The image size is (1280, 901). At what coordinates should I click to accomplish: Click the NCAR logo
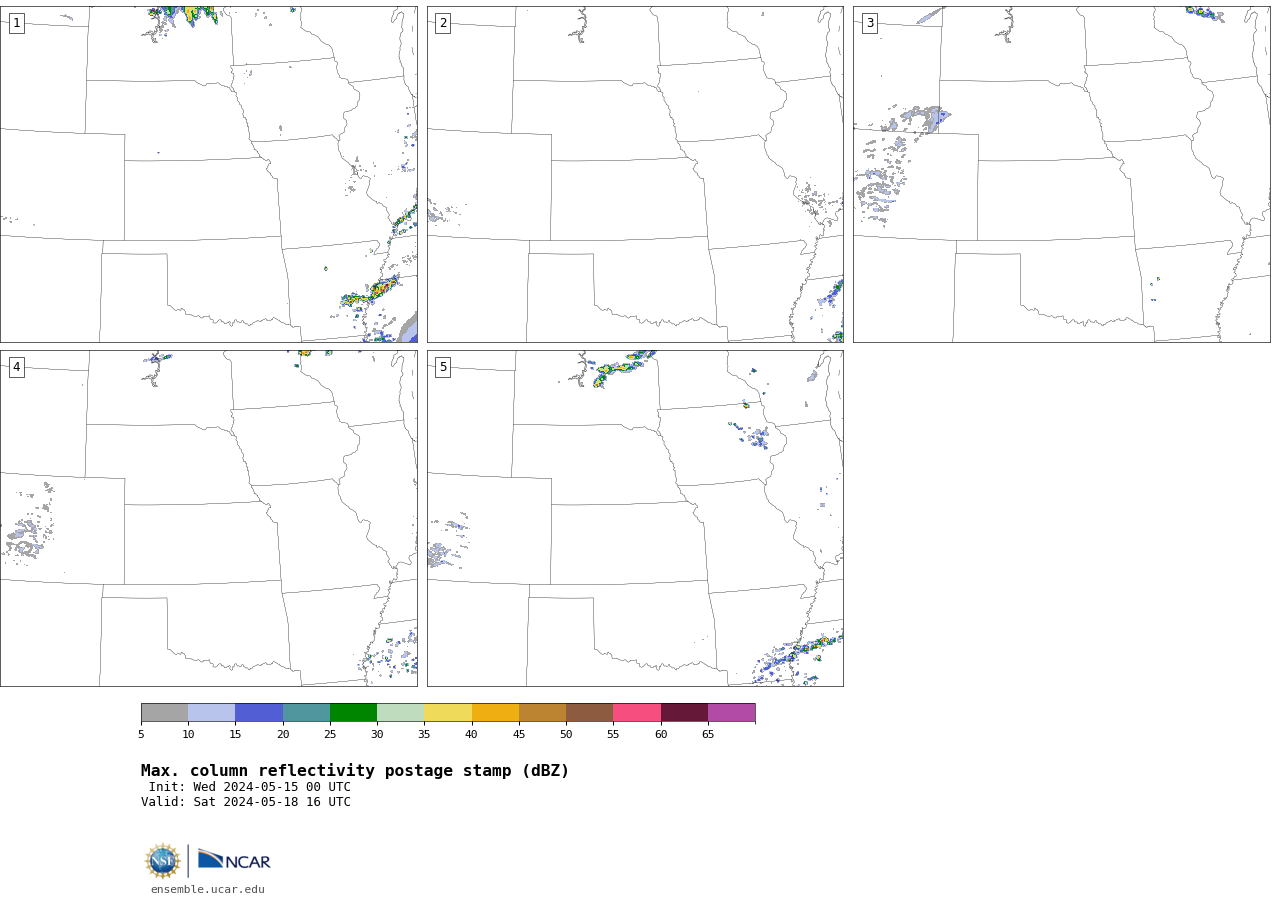coord(234,860)
